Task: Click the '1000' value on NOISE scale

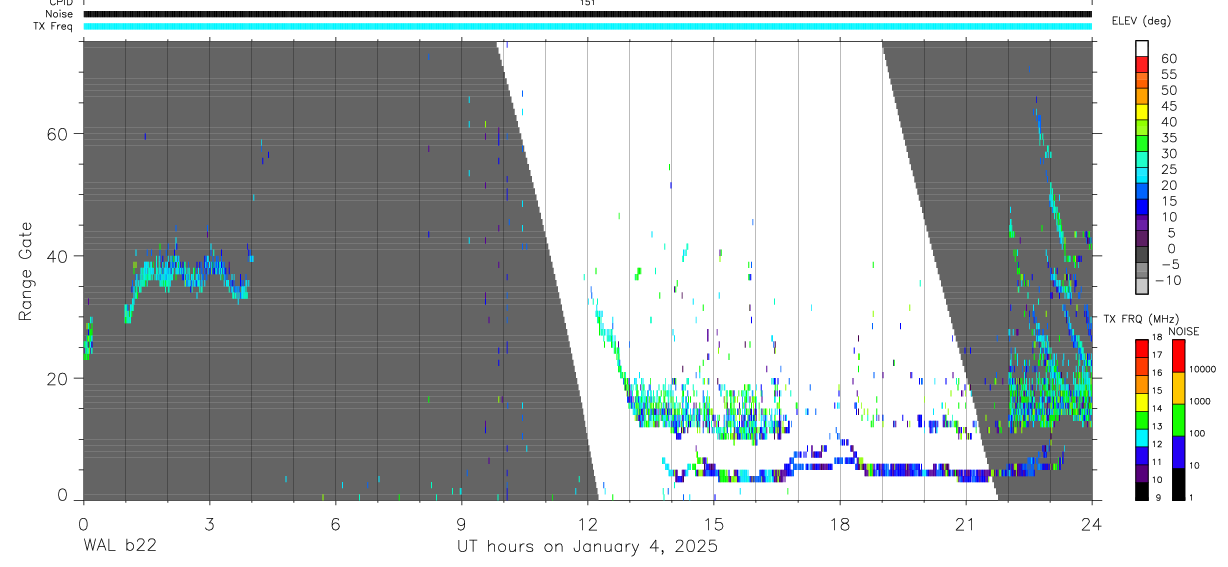Action: coord(1202,402)
